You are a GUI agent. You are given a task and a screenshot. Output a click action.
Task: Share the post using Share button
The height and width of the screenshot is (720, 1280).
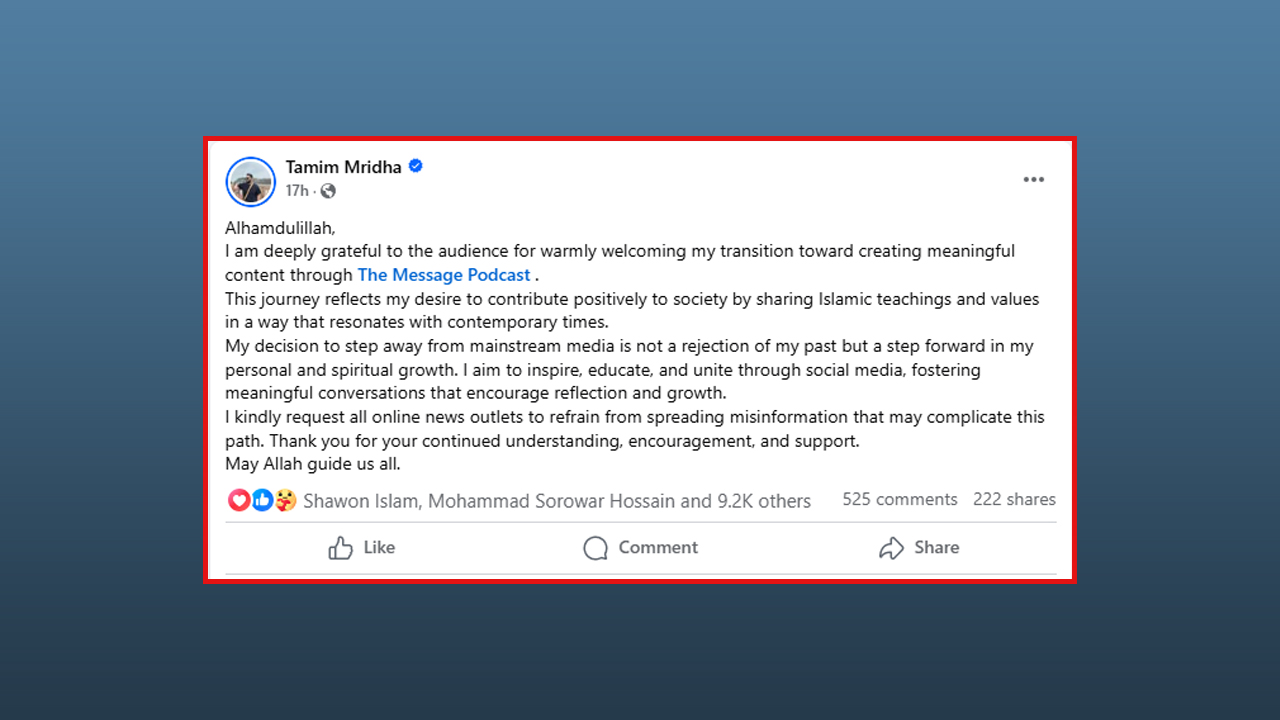(919, 548)
